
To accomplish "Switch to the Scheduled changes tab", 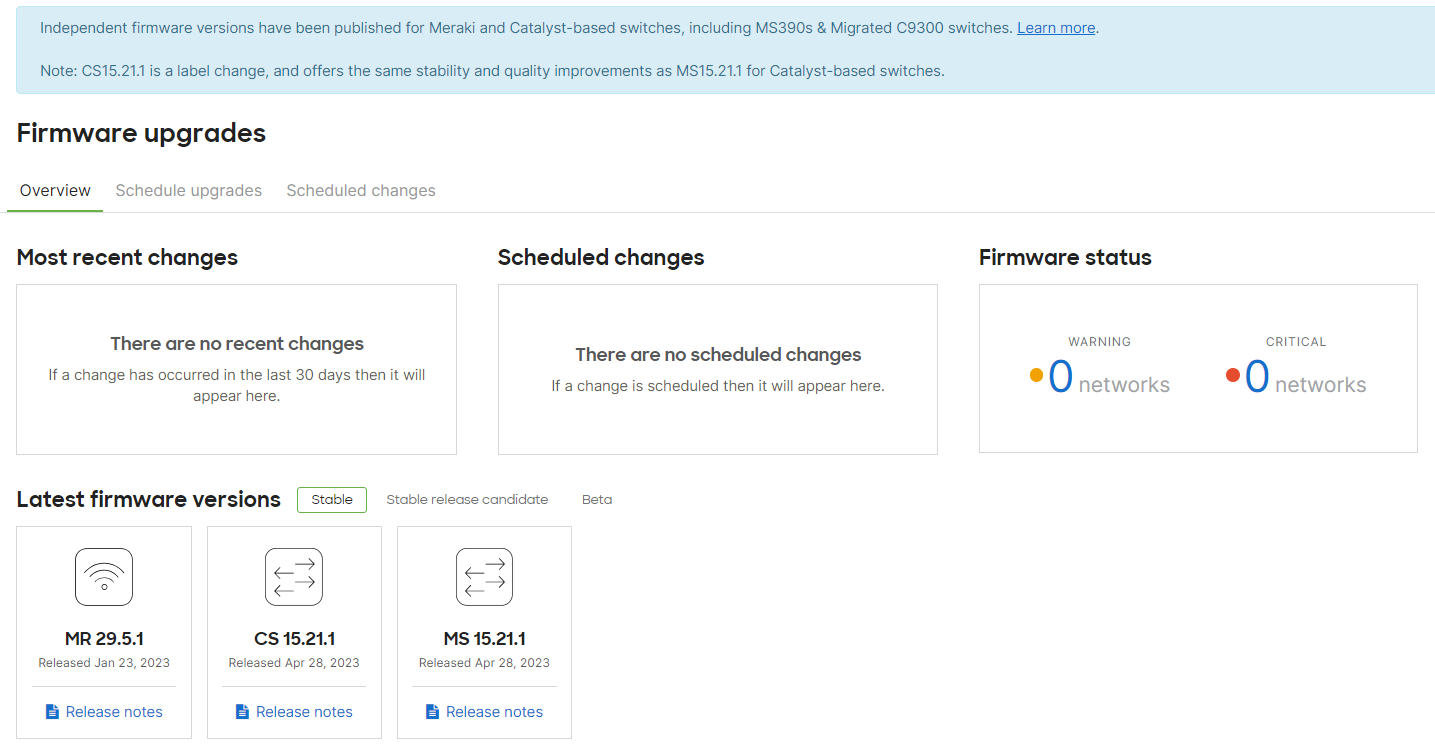I will point(361,191).
